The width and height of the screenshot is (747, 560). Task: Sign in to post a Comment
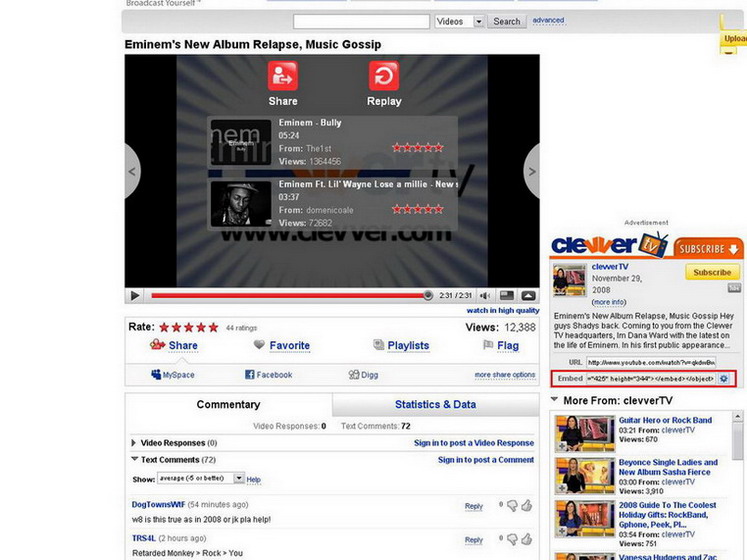(x=485, y=459)
